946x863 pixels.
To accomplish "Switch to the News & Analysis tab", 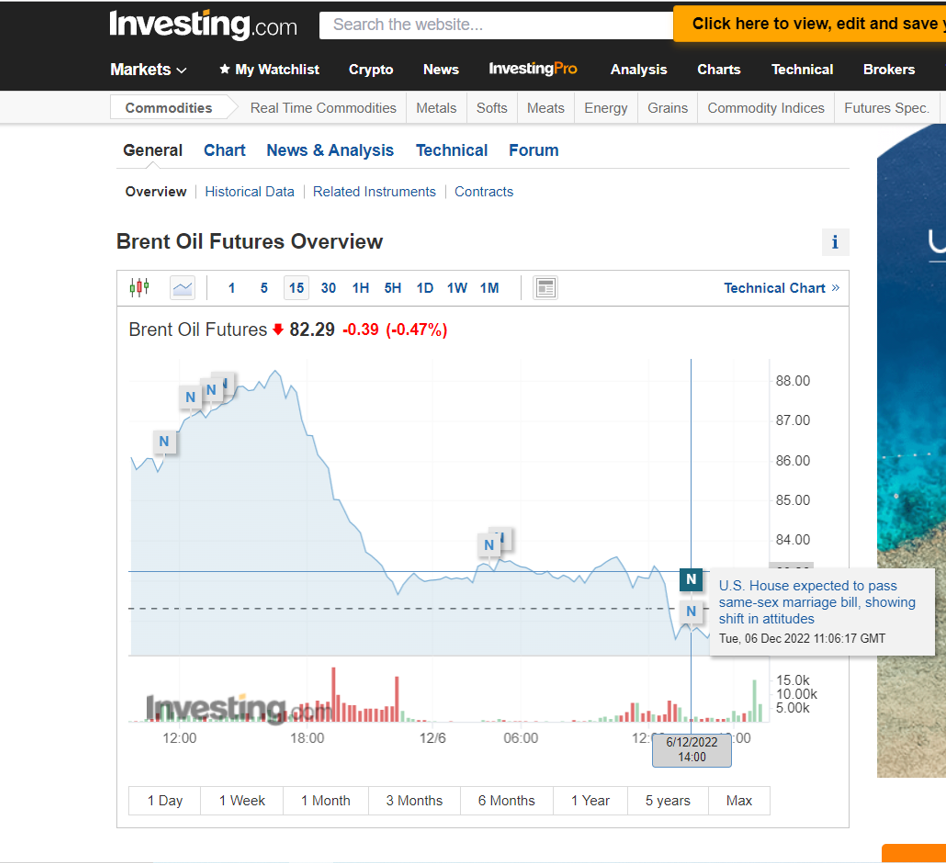I will [330, 150].
